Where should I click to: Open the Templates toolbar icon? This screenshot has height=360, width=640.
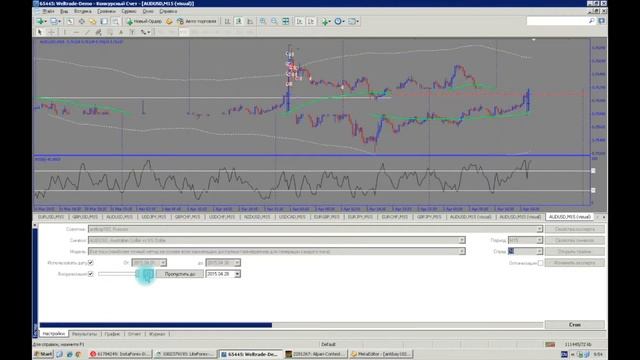tap(353, 21)
